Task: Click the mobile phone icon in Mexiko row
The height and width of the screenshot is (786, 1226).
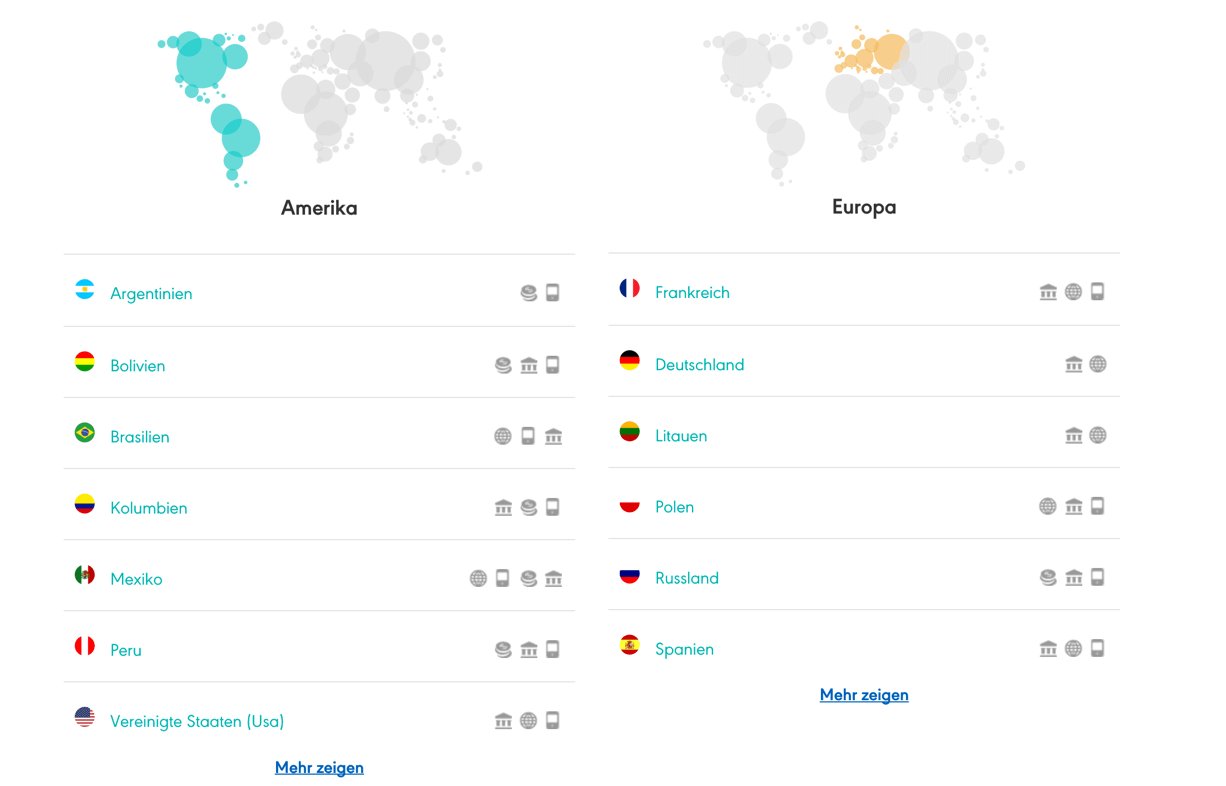Action: [x=503, y=579]
